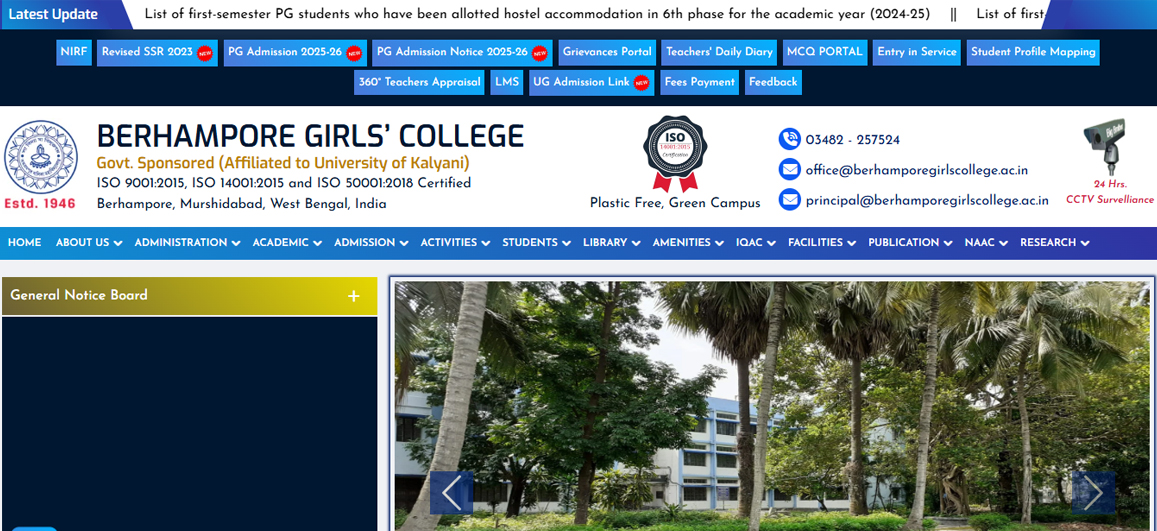This screenshot has height=531, width=1157.
Task: Expand ACTIVITIES menu
Action: click(455, 243)
